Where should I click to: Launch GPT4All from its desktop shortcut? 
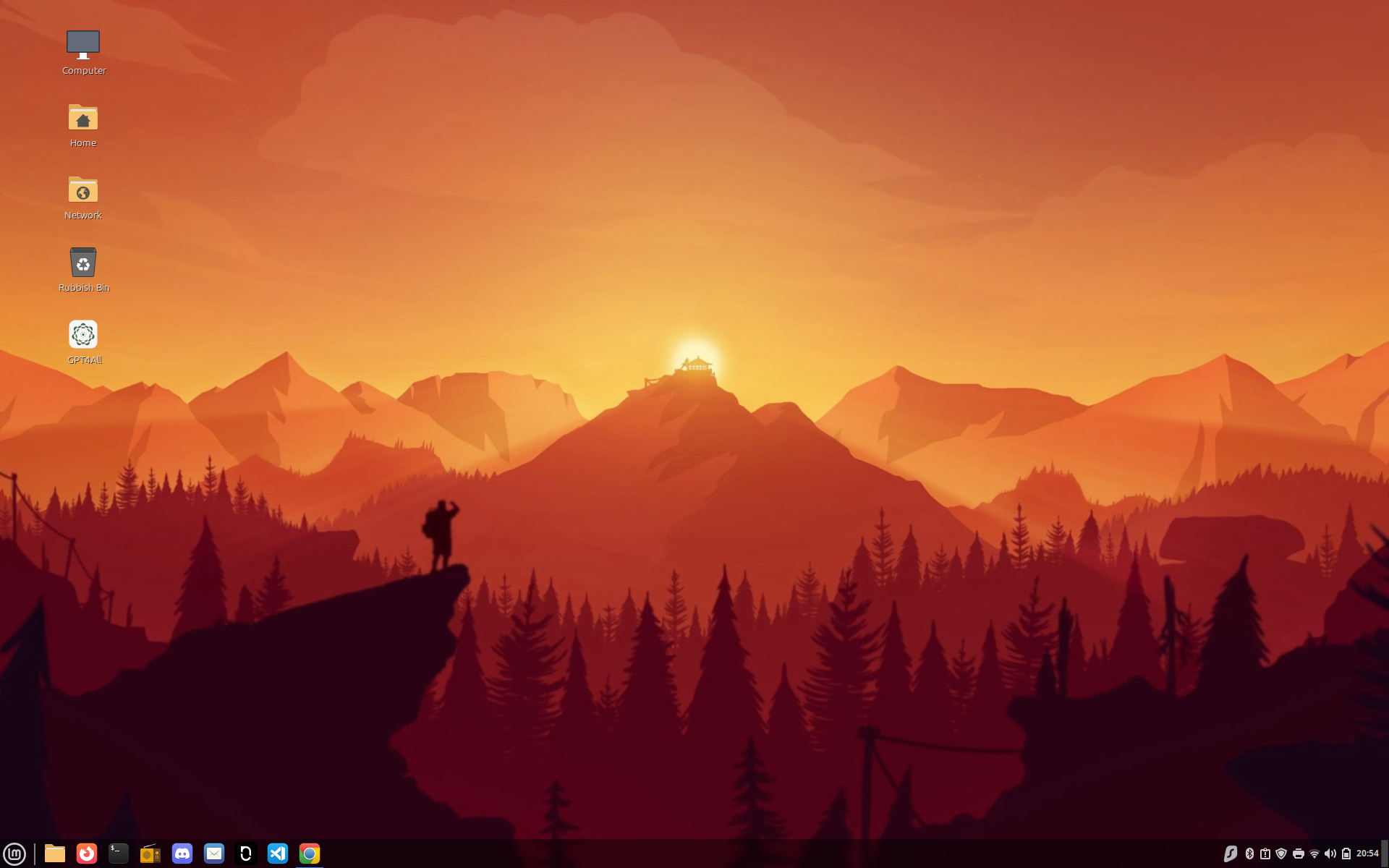point(83,334)
